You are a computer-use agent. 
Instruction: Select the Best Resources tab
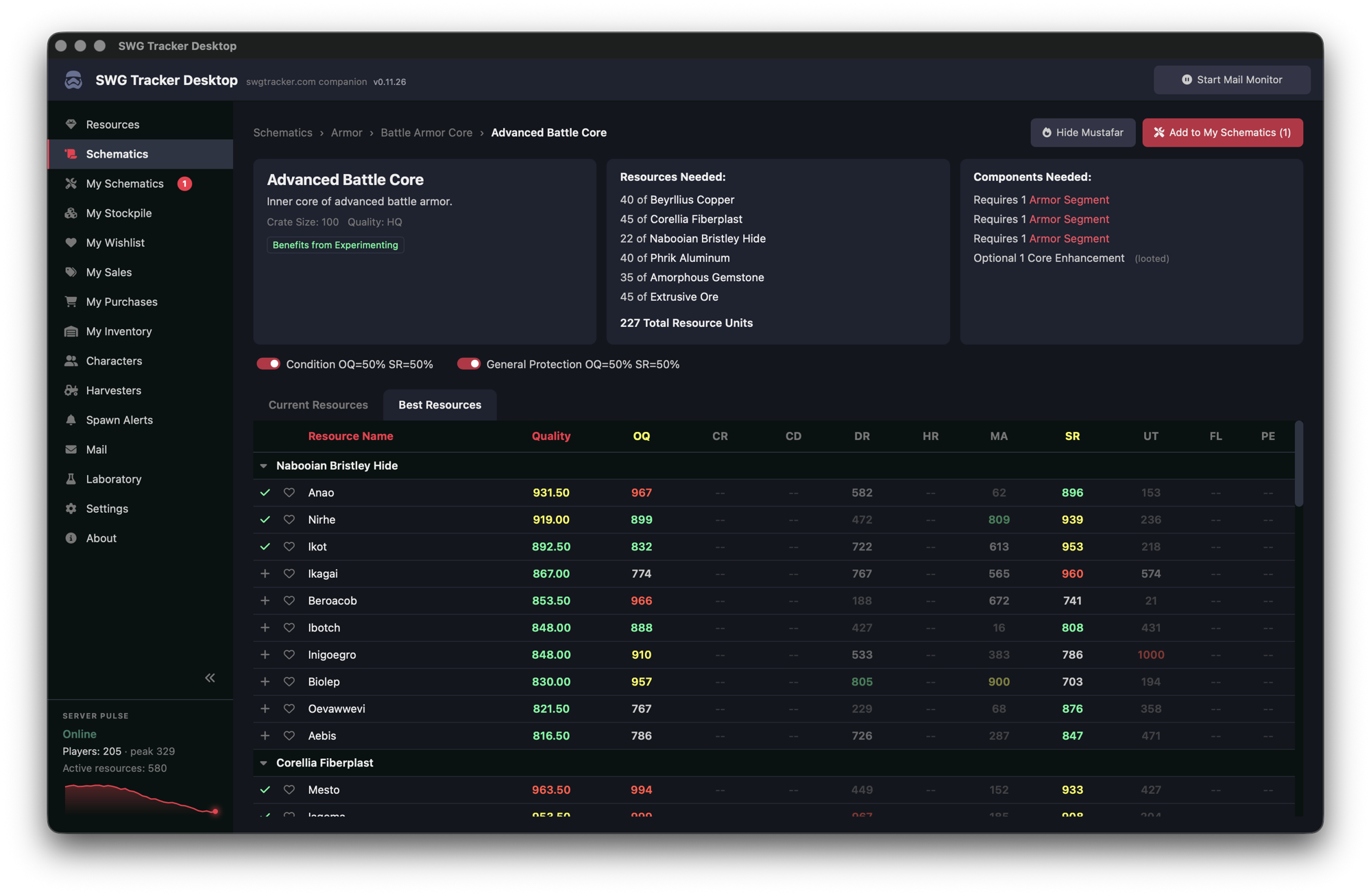(x=439, y=404)
